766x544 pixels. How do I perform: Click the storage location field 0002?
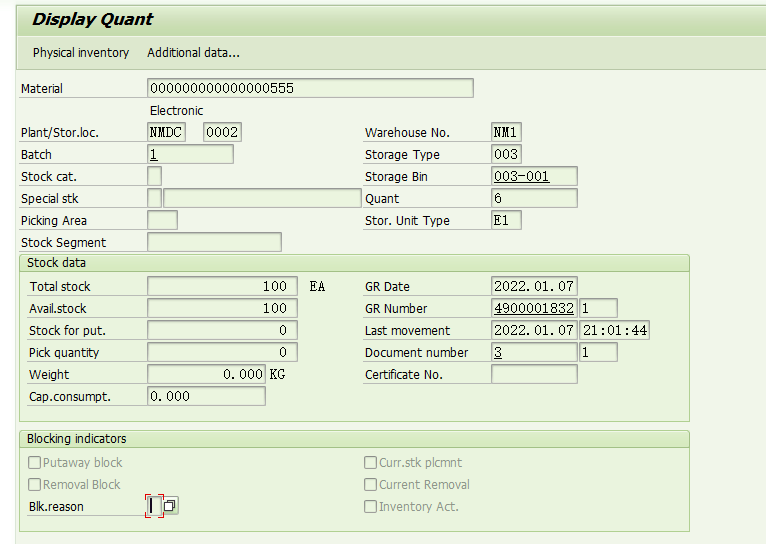coord(222,132)
